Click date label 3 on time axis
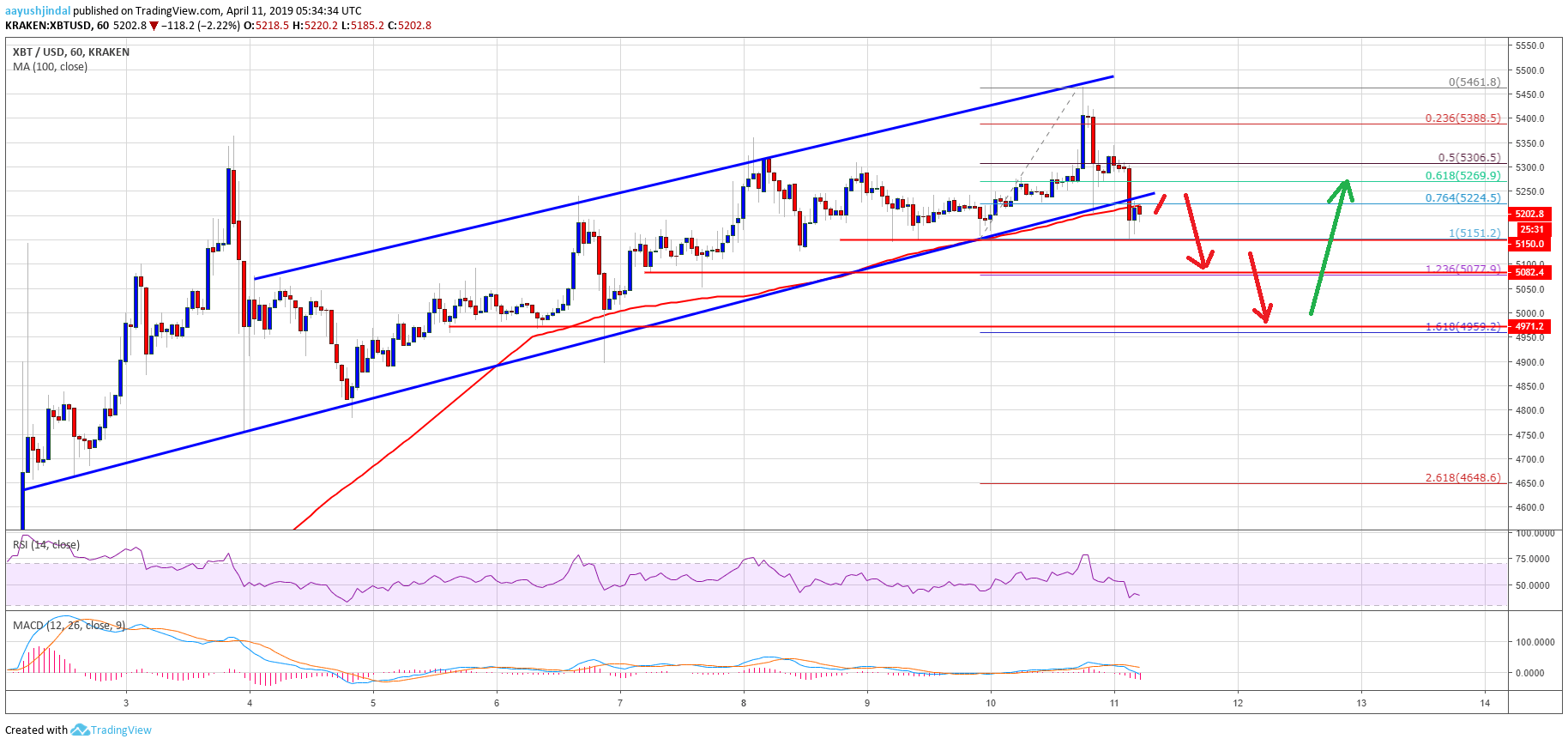 [126, 703]
